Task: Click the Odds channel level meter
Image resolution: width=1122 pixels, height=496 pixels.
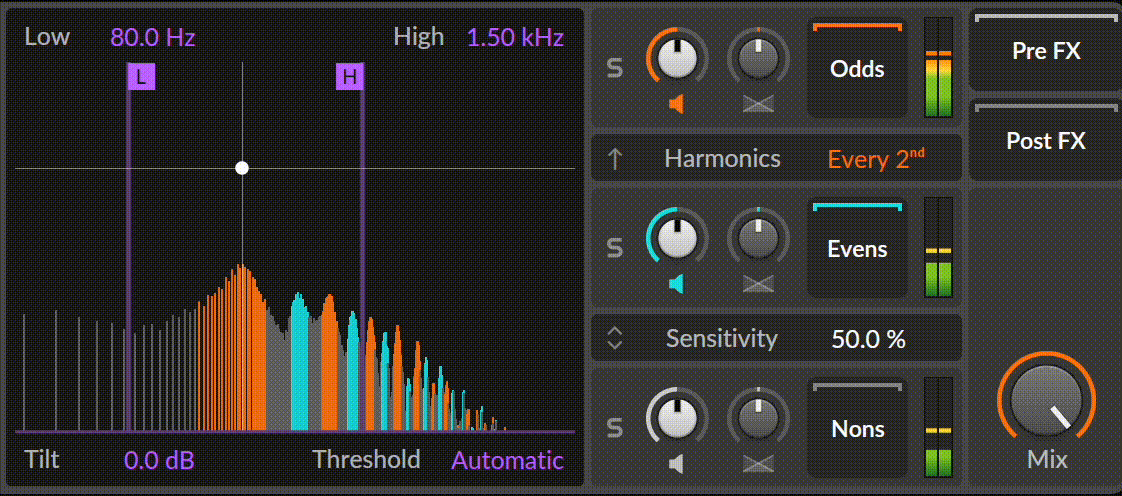Action: [x=939, y=67]
